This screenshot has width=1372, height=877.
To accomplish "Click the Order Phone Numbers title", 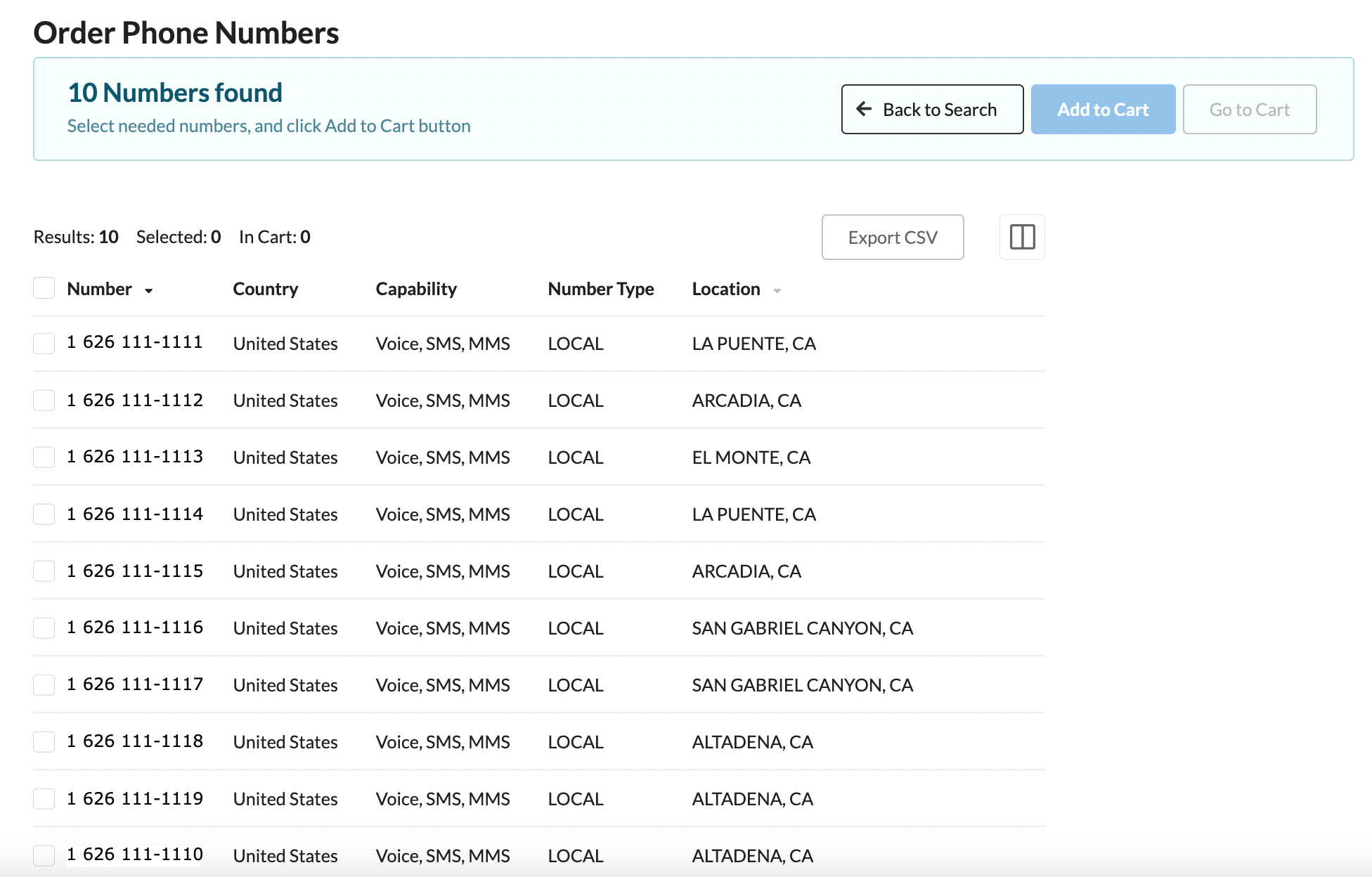I will [186, 33].
